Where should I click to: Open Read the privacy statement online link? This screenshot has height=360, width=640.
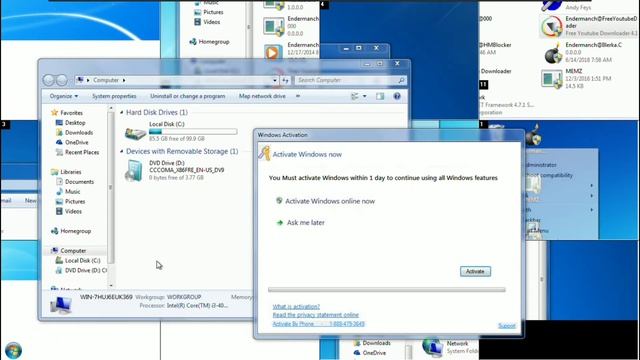tap(316, 315)
